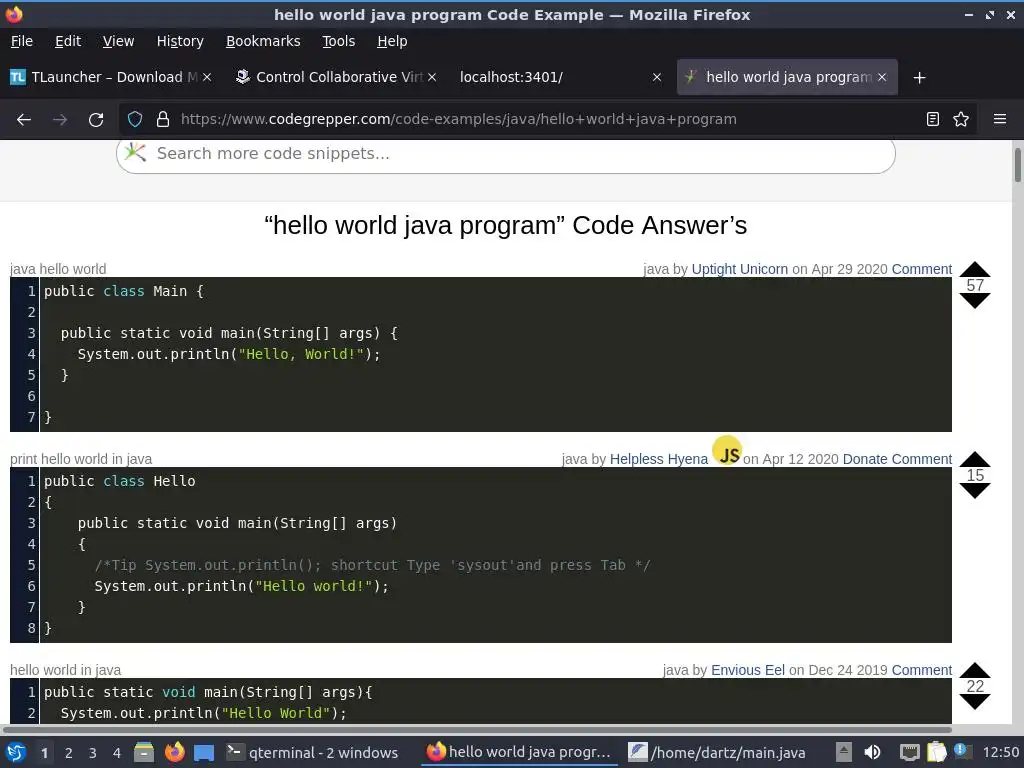Viewport: 1024px width, 768px height.
Task: Click the 'print hello world in java' title
Action: coord(81,459)
